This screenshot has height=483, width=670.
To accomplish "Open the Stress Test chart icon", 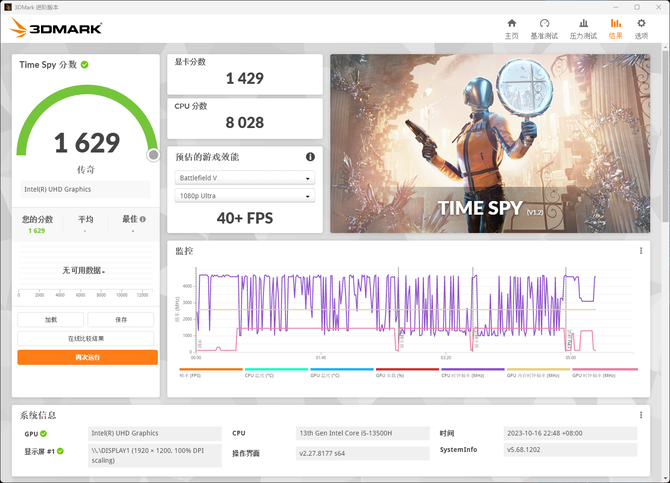I will pyautogui.click(x=583, y=24).
